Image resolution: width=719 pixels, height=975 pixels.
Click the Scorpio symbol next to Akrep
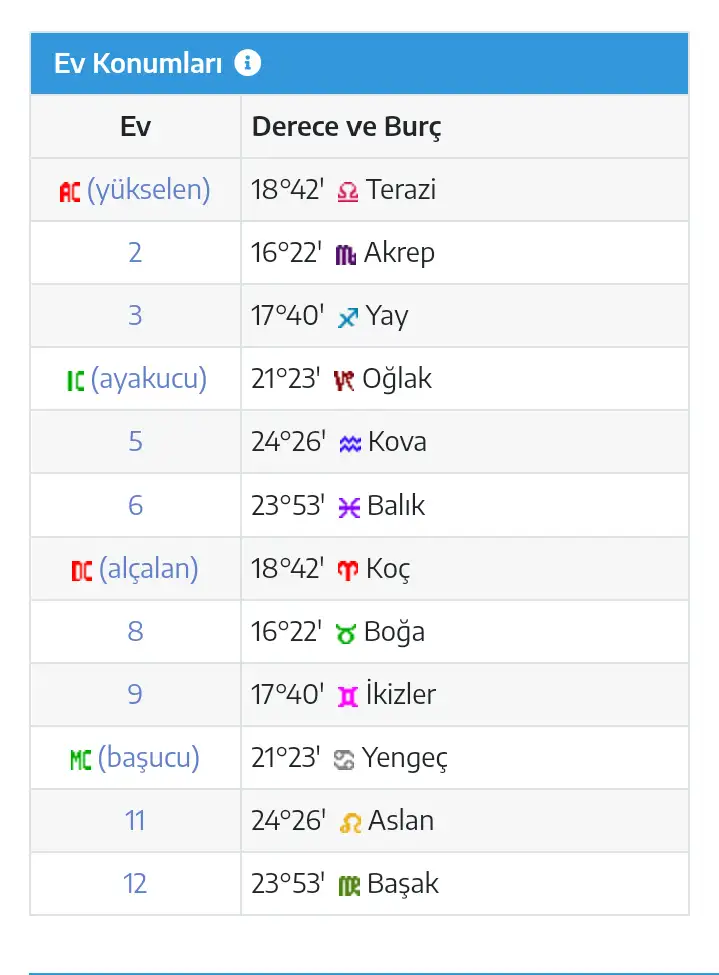[346, 254]
